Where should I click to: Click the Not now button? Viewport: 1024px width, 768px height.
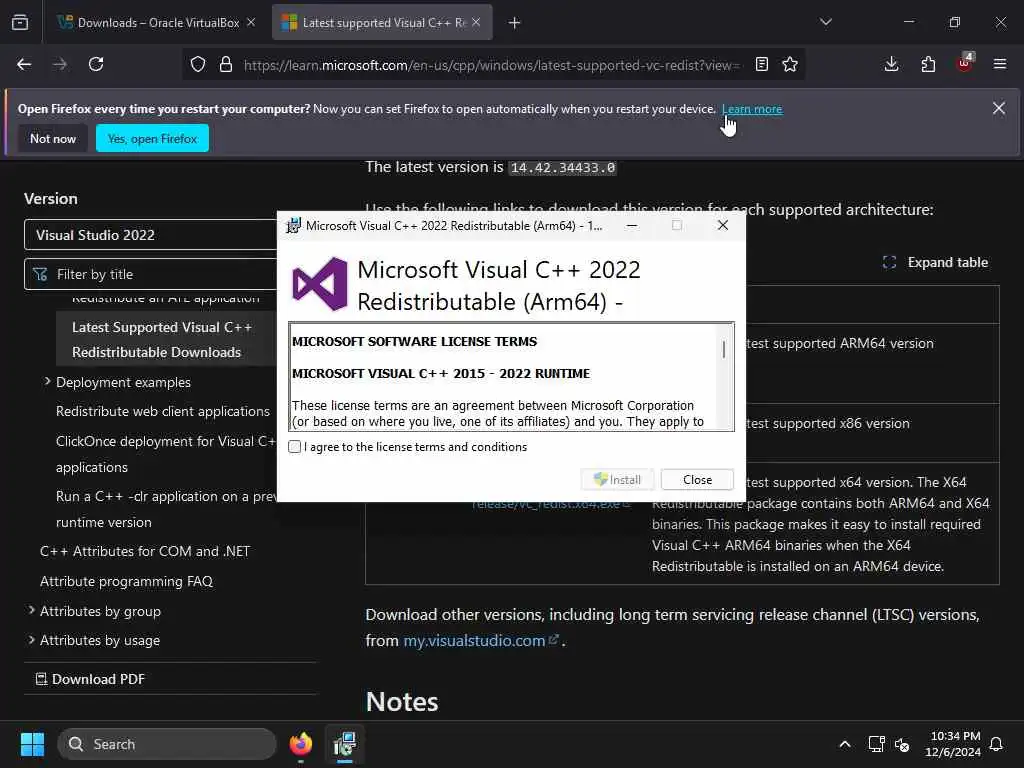pos(53,138)
